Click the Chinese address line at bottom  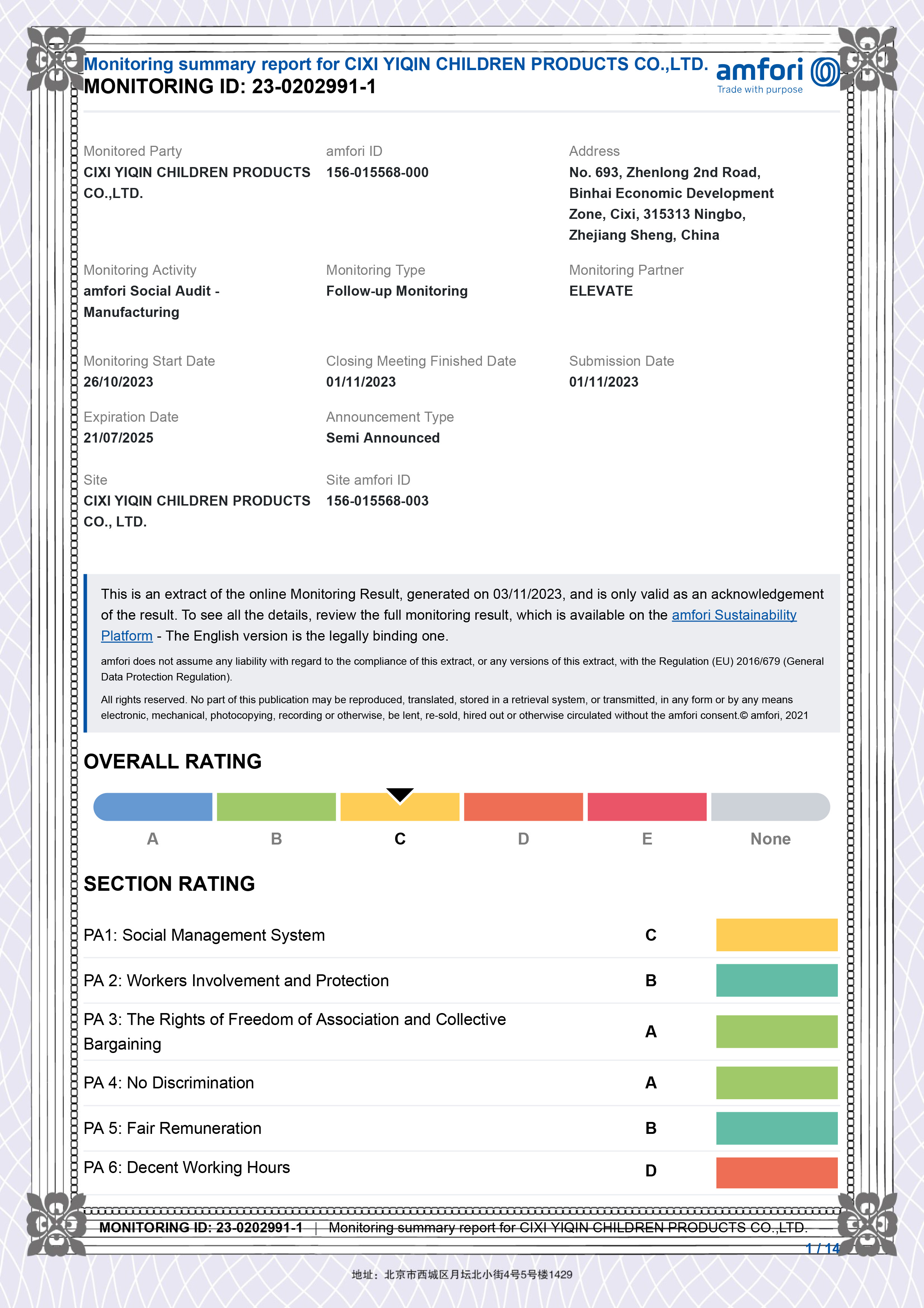click(x=462, y=1274)
